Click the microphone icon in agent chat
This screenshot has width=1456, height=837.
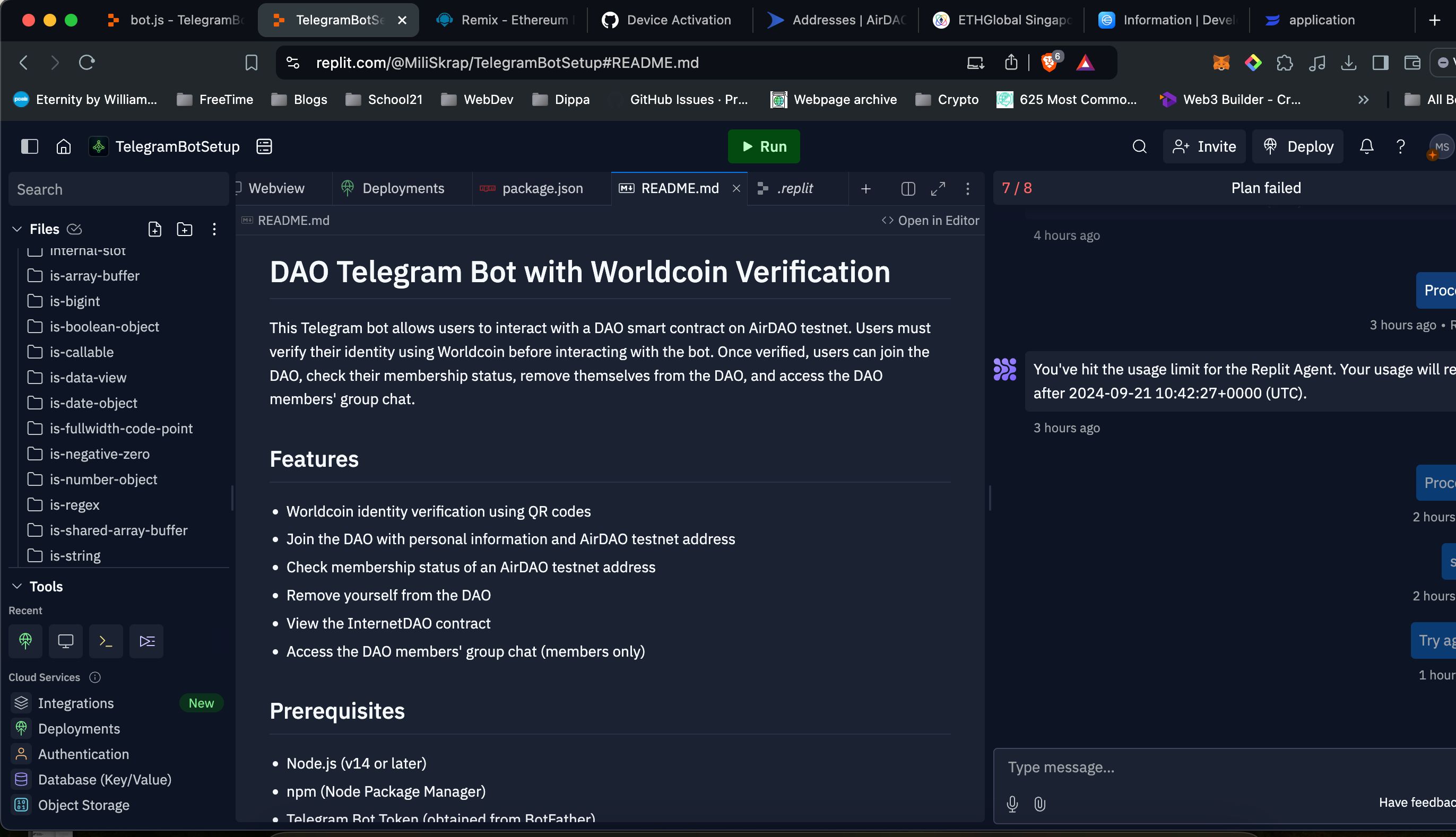pos(1012,804)
